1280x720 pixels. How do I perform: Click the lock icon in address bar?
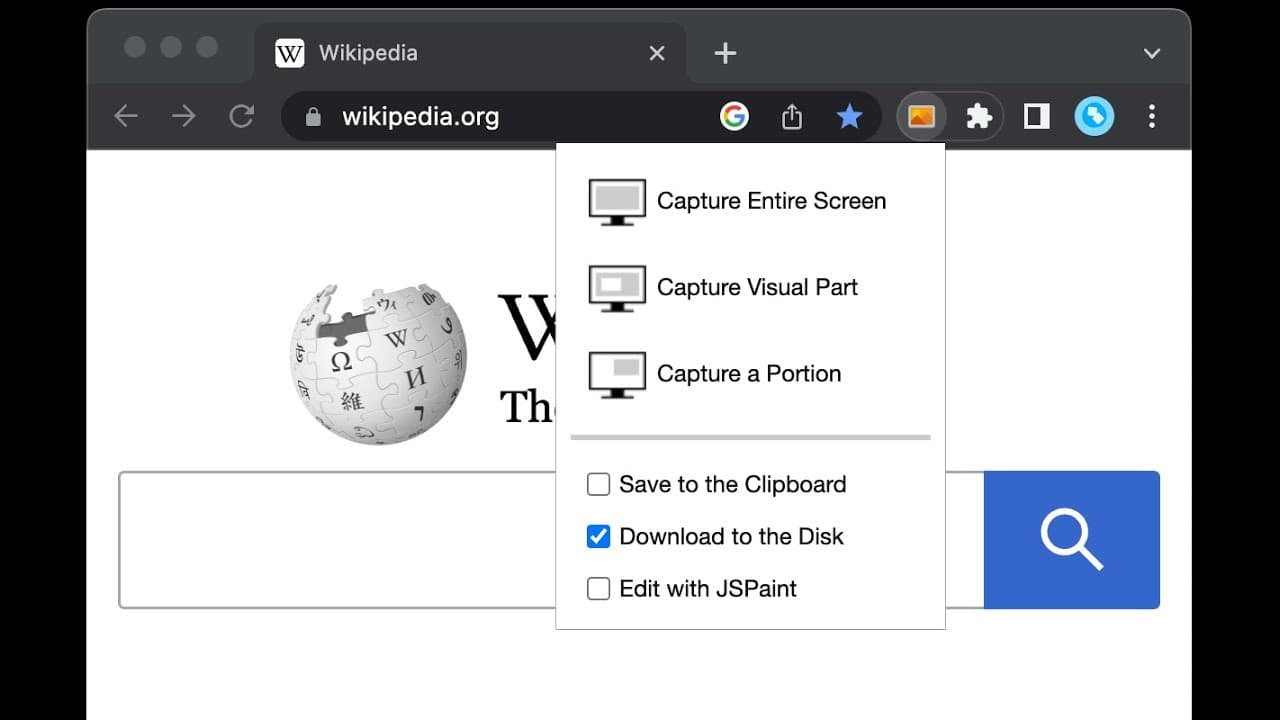point(313,117)
